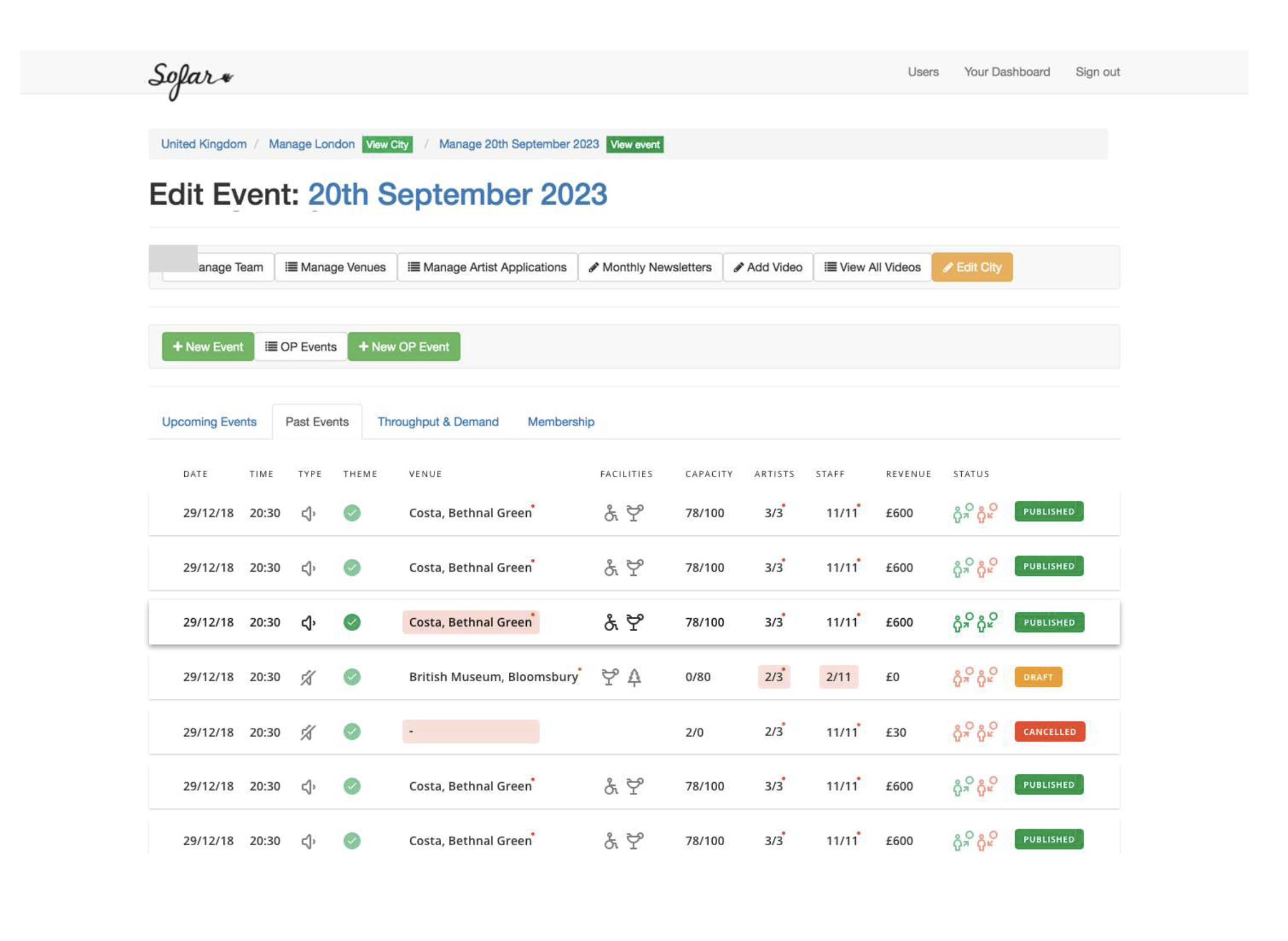
Task: Open Manage Venues
Action: (335, 267)
